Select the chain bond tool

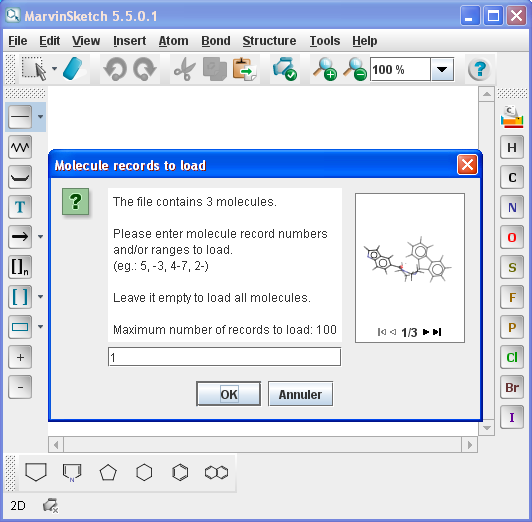click(20, 147)
